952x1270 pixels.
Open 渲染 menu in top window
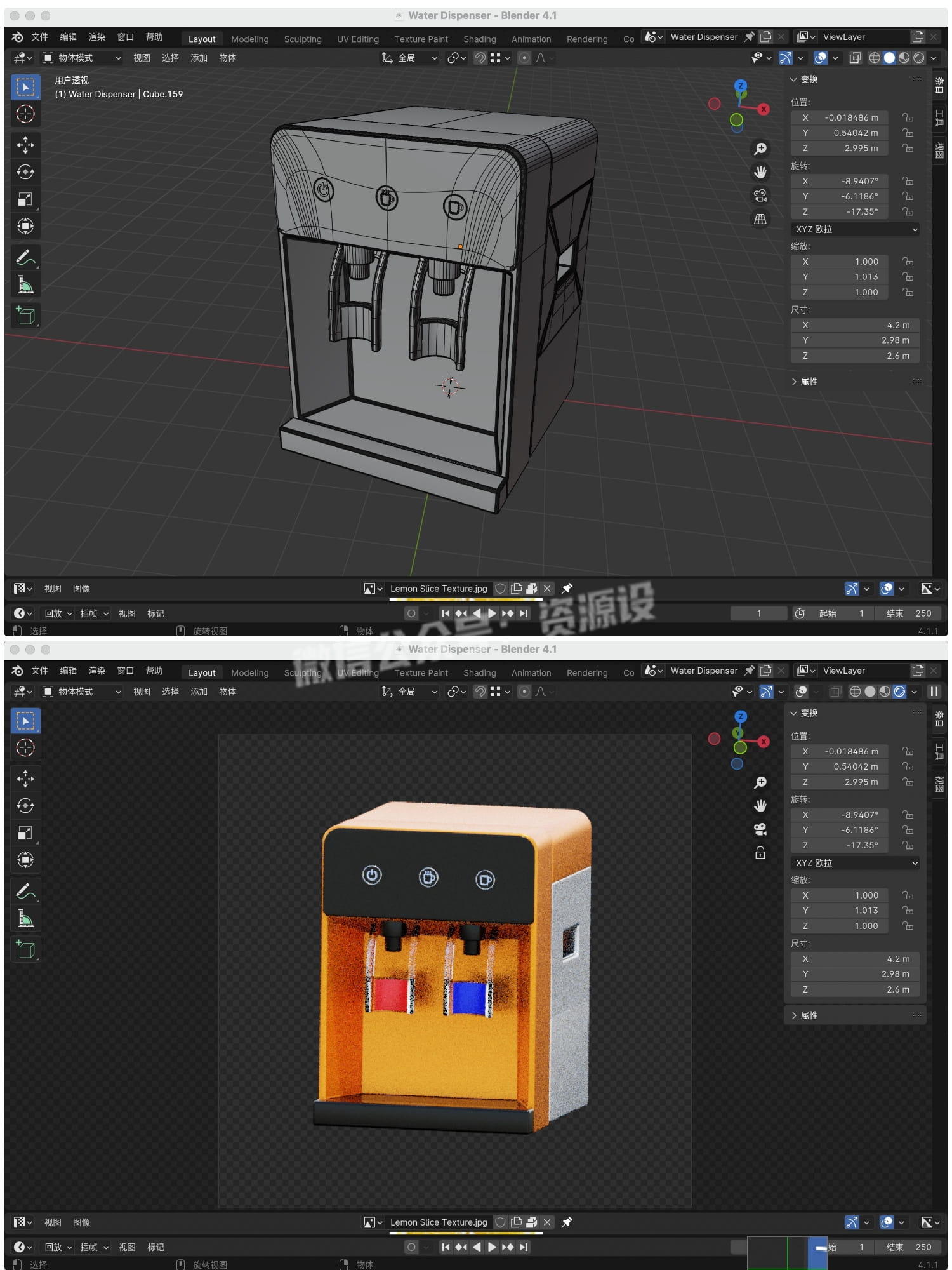[96, 37]
